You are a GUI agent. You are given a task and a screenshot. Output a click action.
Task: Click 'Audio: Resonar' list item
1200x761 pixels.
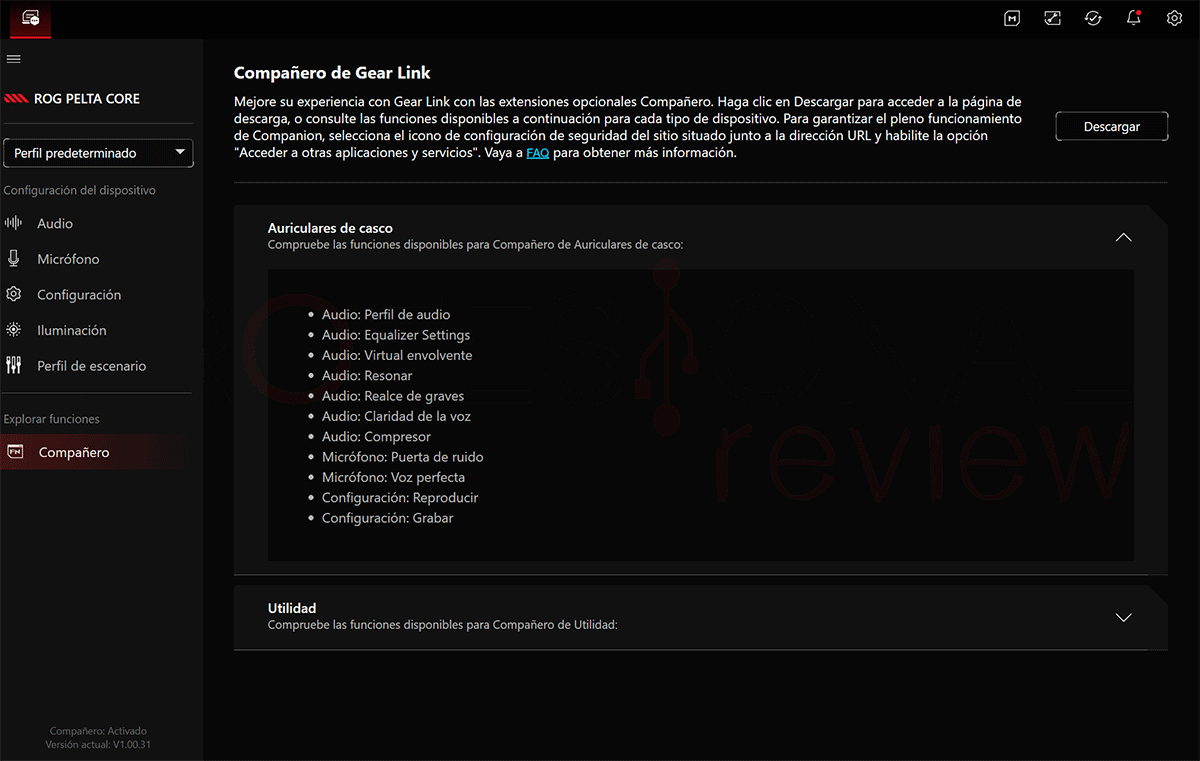(367, 376)
